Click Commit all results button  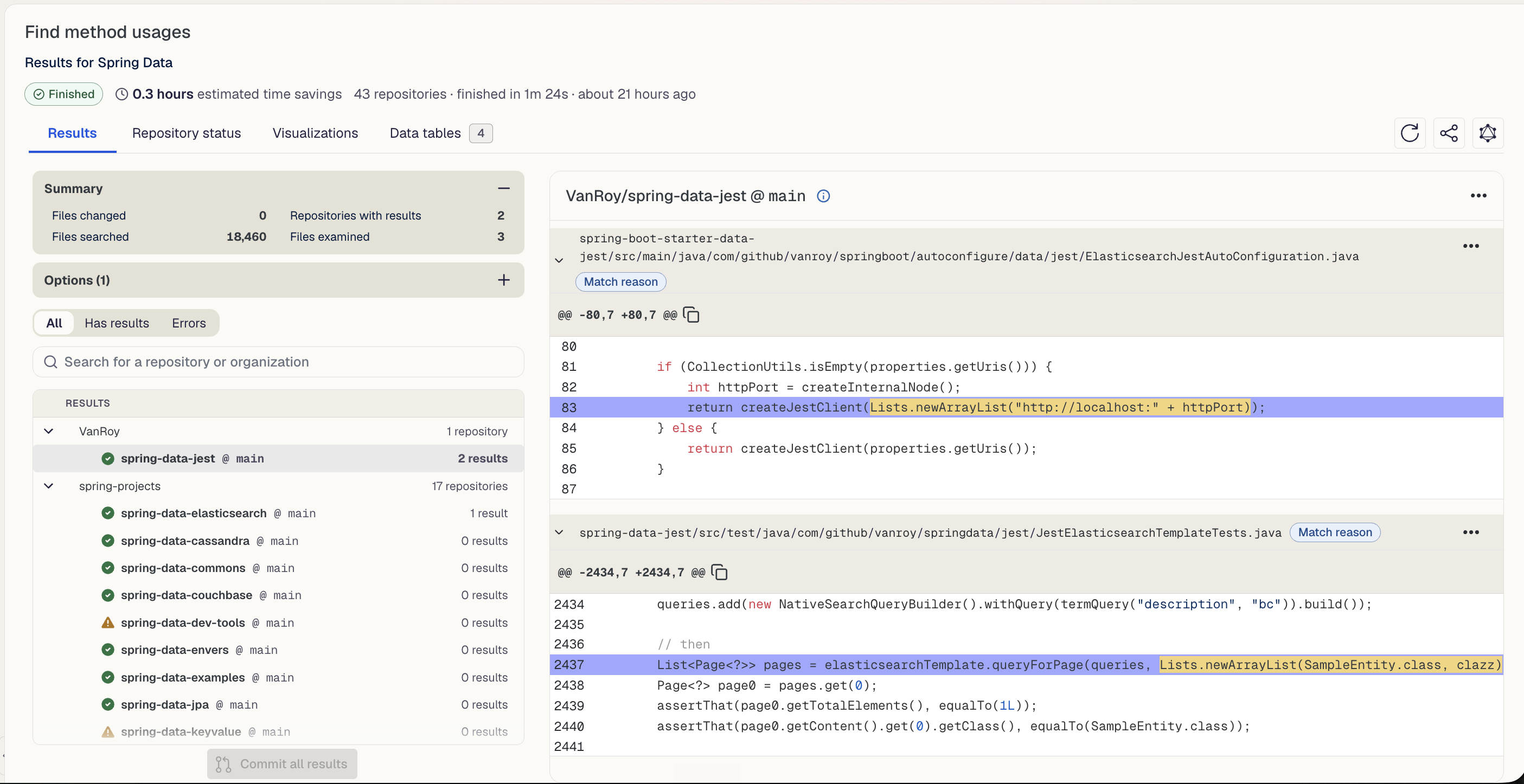tap(281, 764)
